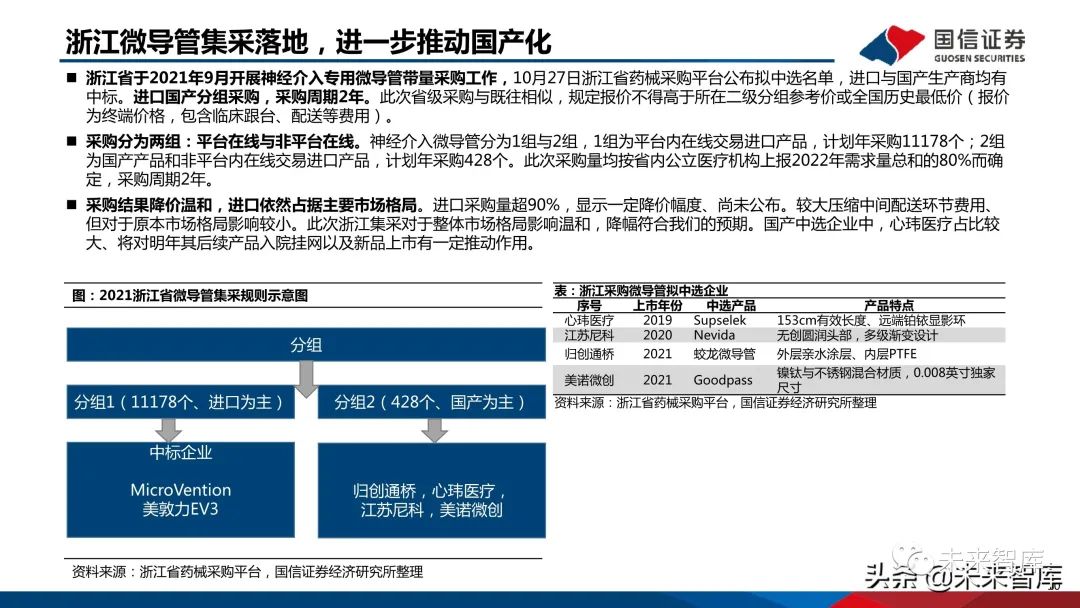This screenshot has height=608, width=1080.
Task: Click the 2021 cell in the 归创通桥 row
Action: (x=658, y=354)
